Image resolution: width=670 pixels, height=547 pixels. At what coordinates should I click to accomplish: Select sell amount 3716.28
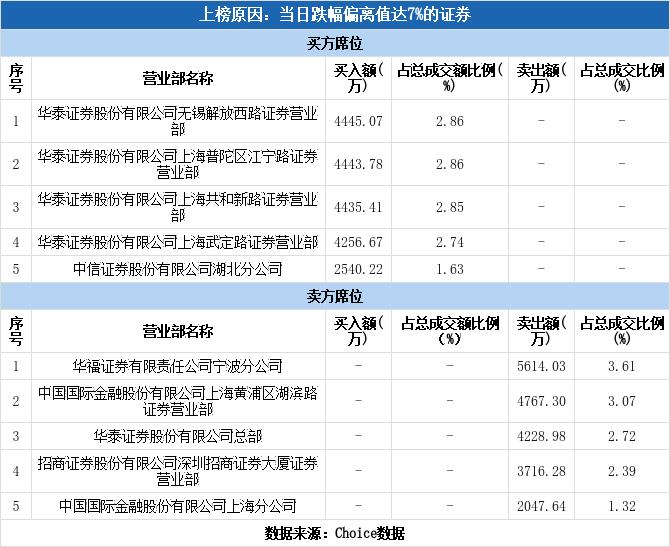tap(541, 471)
